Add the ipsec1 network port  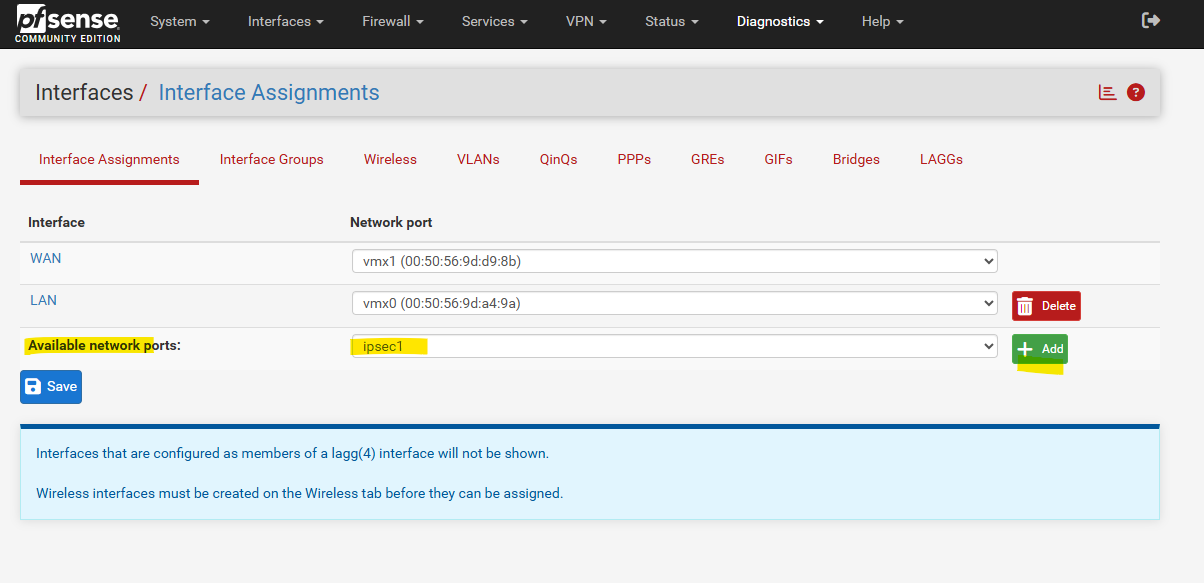coord(1040,349)
